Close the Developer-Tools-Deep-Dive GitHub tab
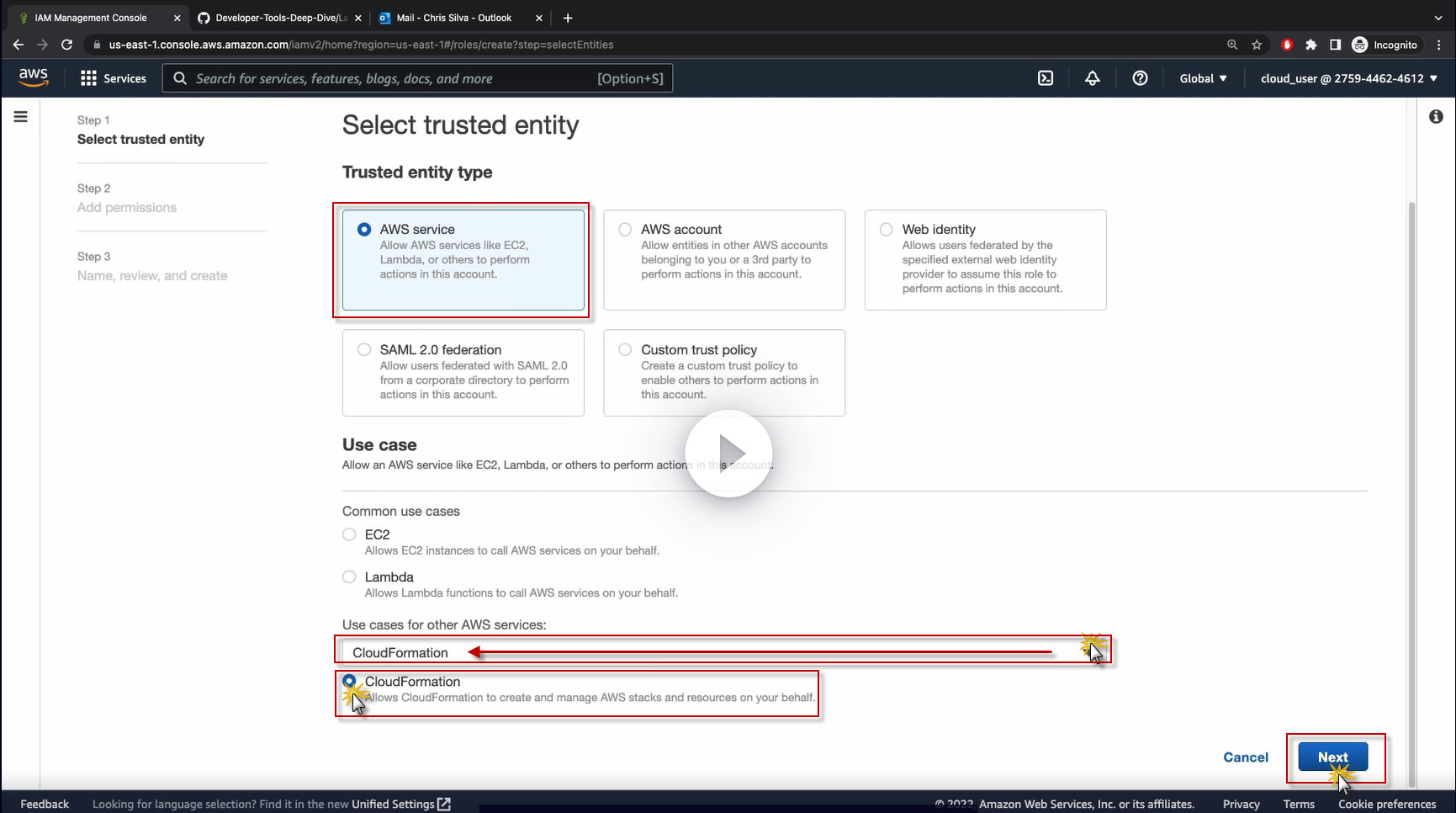 tap(358, 18)
